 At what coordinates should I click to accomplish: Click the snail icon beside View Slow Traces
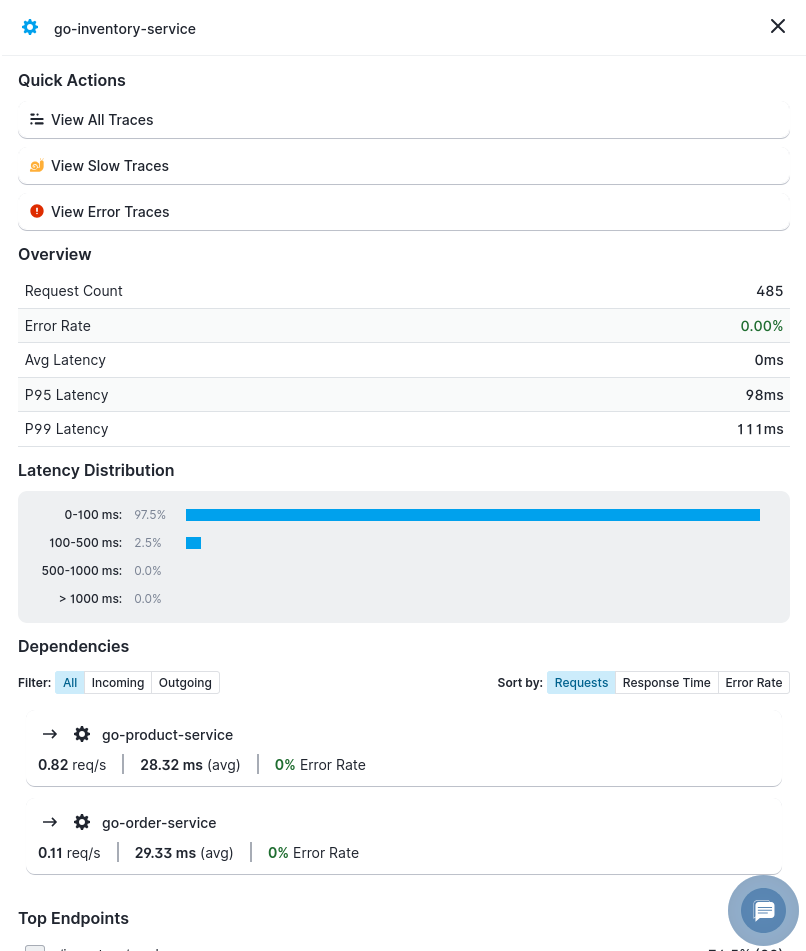(x=37, y=165)
